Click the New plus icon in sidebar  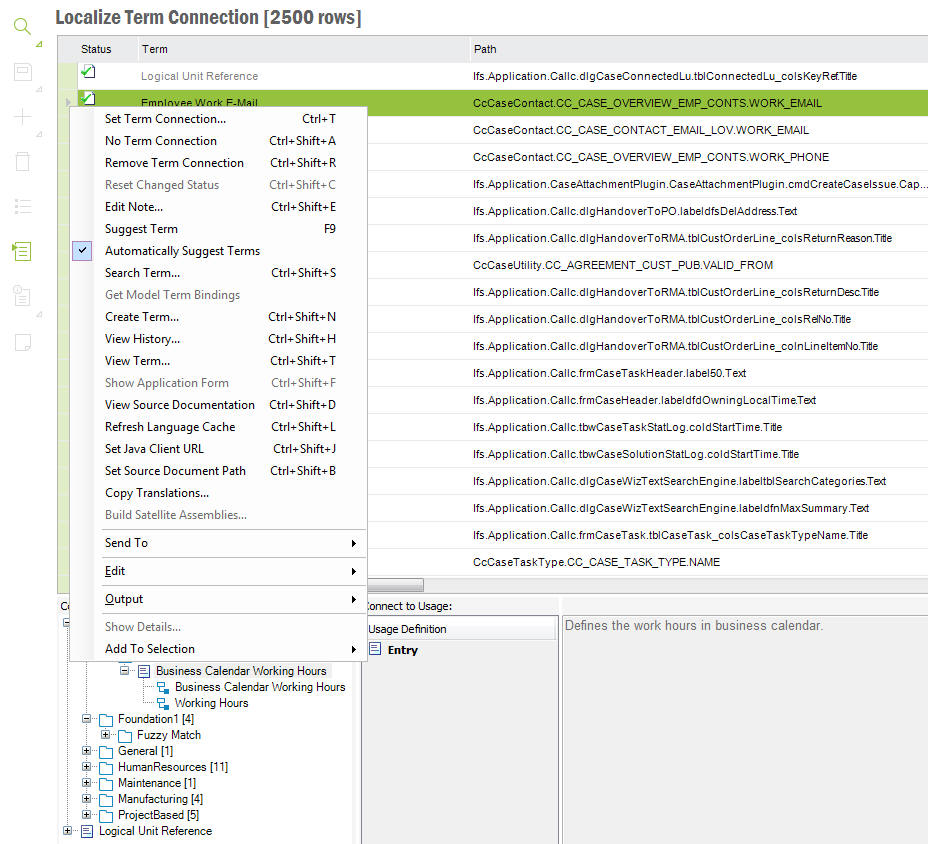[x=22, y=117]
